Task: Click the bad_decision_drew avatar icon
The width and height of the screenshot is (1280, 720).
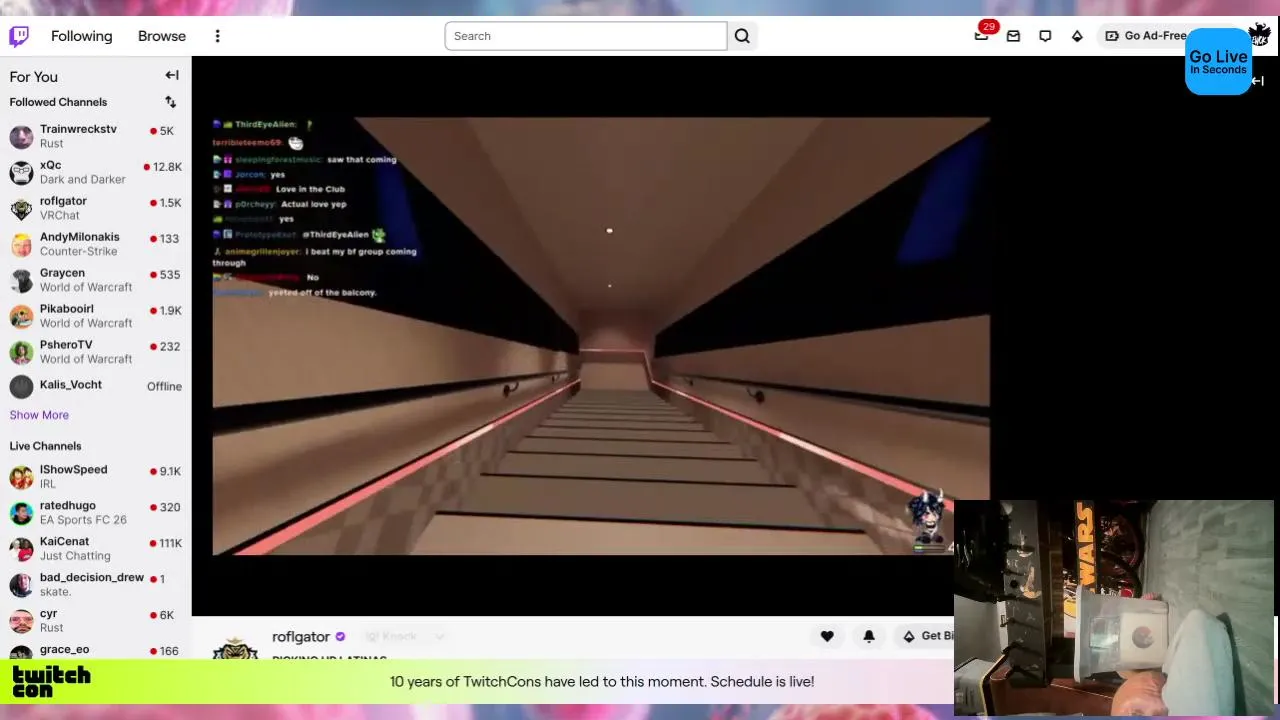Action: (x=21, y=586)
